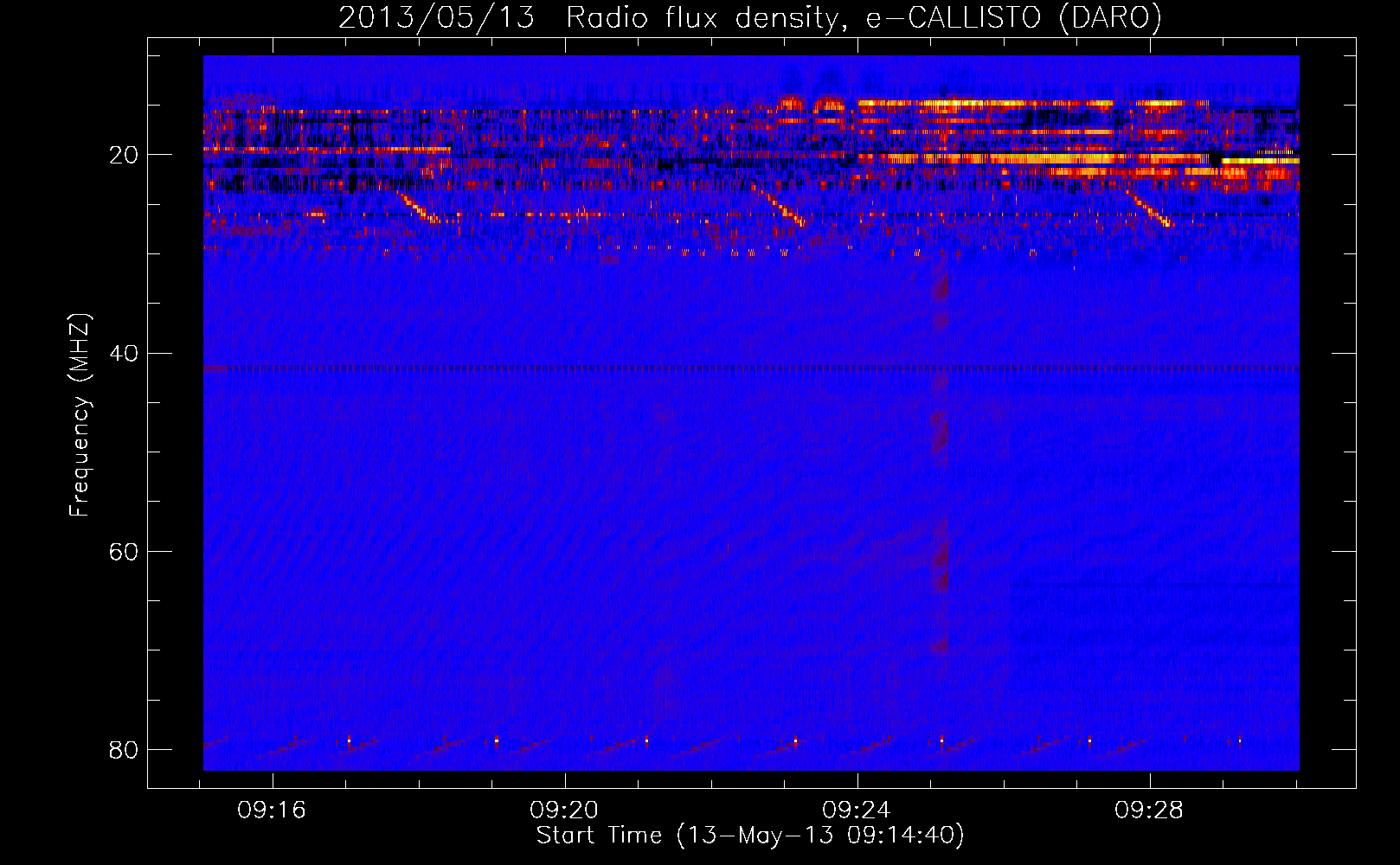The height and width of the screenshot is (865, 1400).
Task: Click the horizontal interference line near 41 MHz
Action: pos(751,368)
